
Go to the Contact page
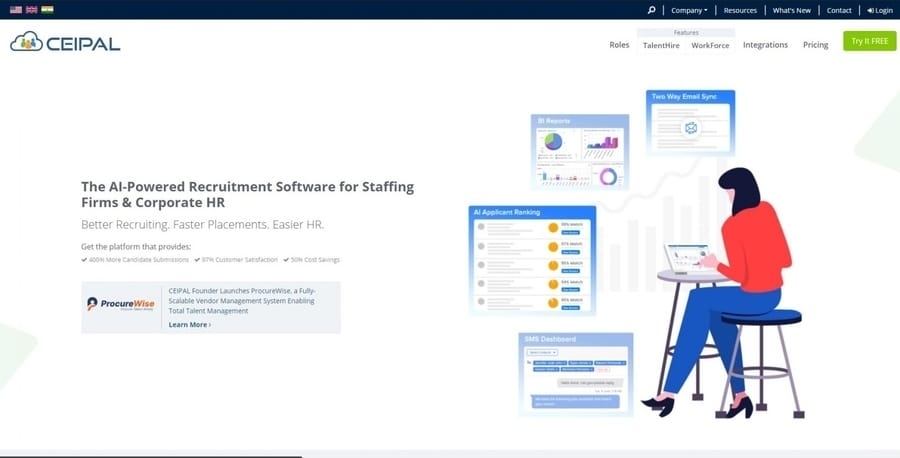click(x=839, y=10)
